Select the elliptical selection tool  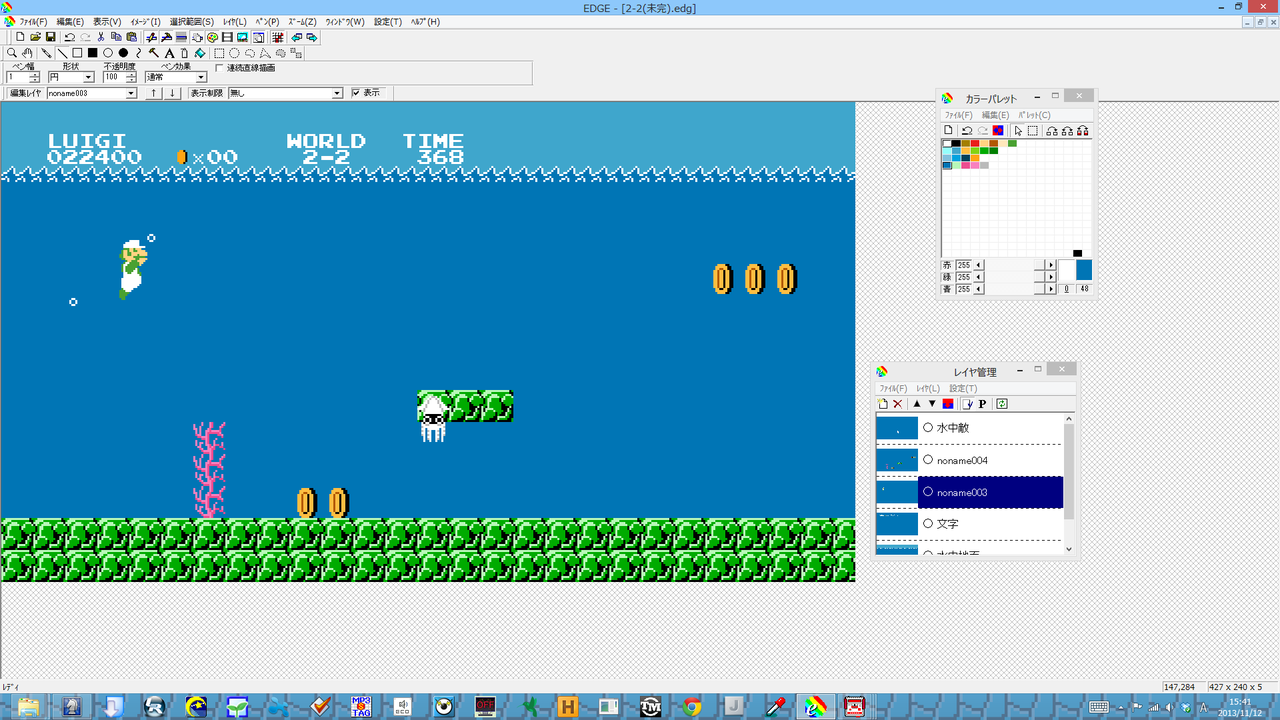point(234,53)
